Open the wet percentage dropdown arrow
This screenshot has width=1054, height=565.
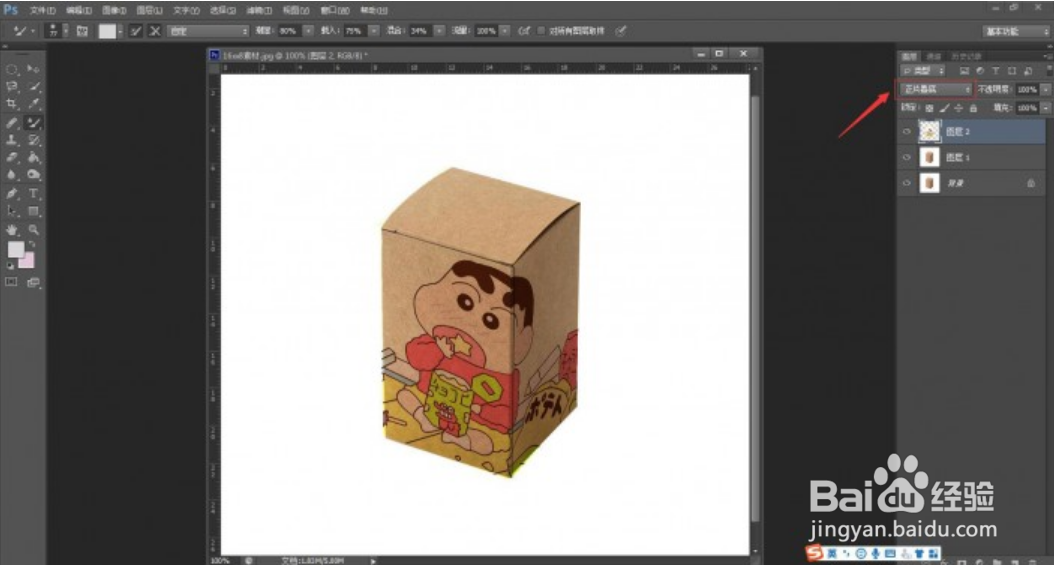(x=308, y=31)
